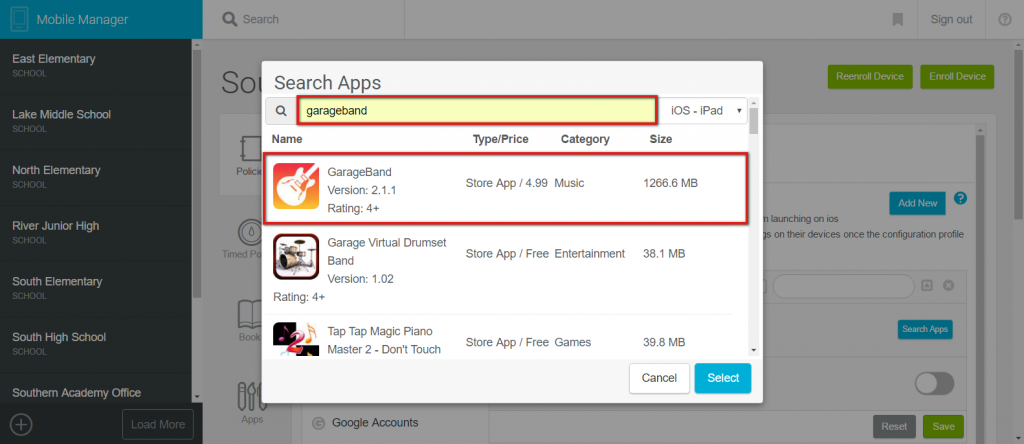
Task: Select Tap Tap Magic Piano Master 2 name
Action: [x=384, y=340]
